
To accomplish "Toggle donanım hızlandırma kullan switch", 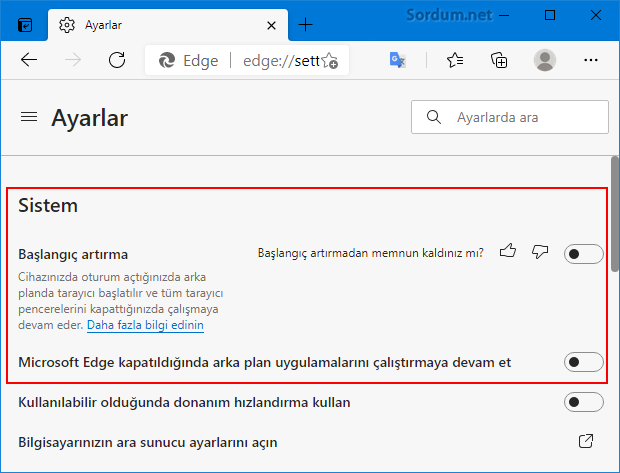I will (x=584, y=402).
